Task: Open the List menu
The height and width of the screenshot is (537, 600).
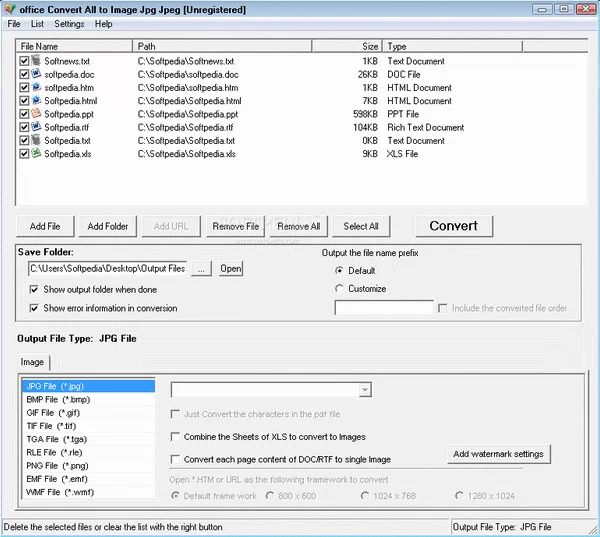Action: click(37, 24)
